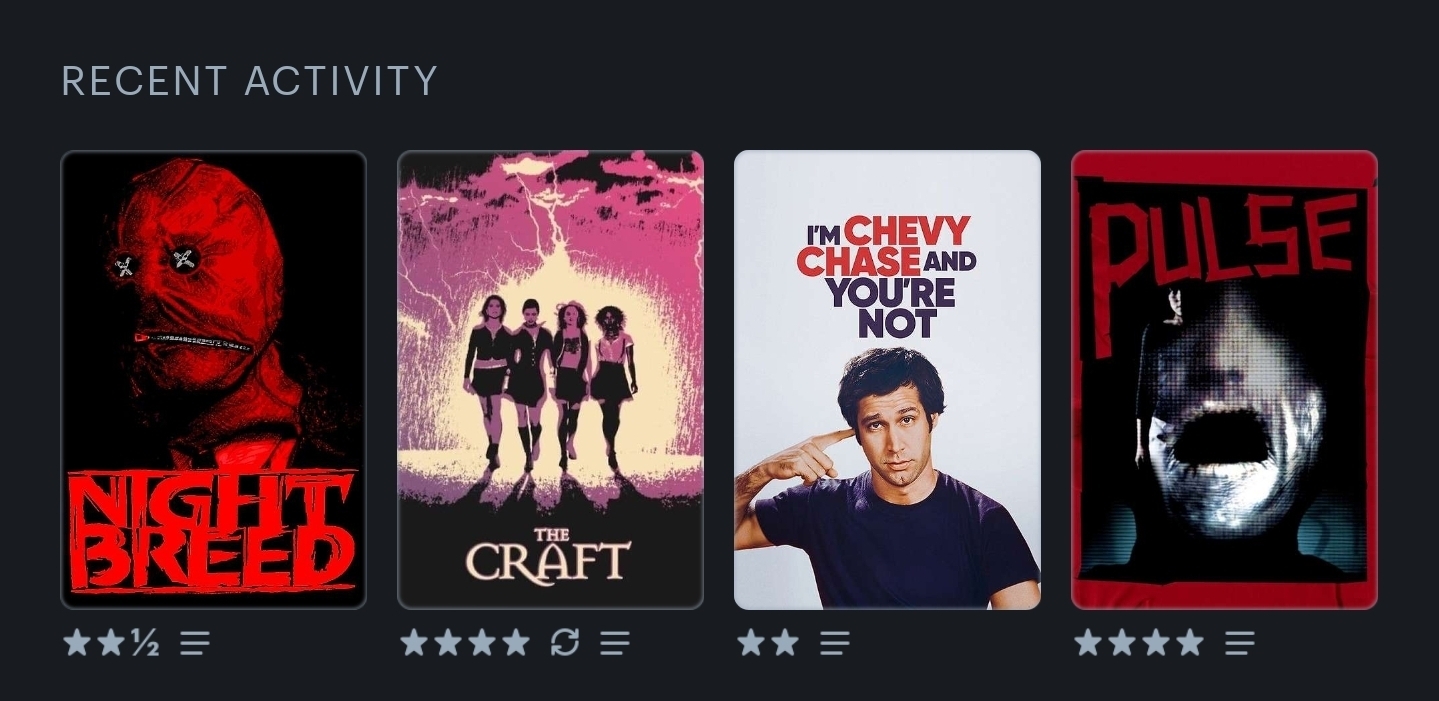
Task: Open the Pulse film poster
Action: 1225,380
